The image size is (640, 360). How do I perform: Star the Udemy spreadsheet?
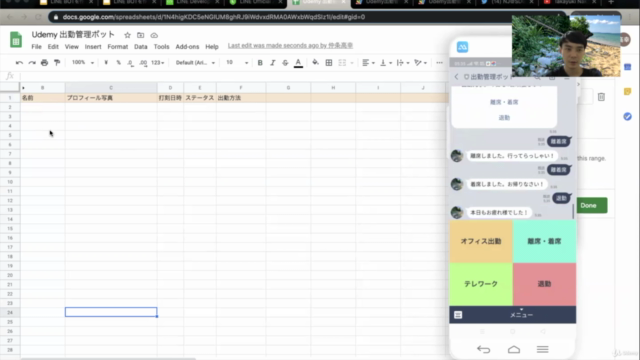coord(127,35)
